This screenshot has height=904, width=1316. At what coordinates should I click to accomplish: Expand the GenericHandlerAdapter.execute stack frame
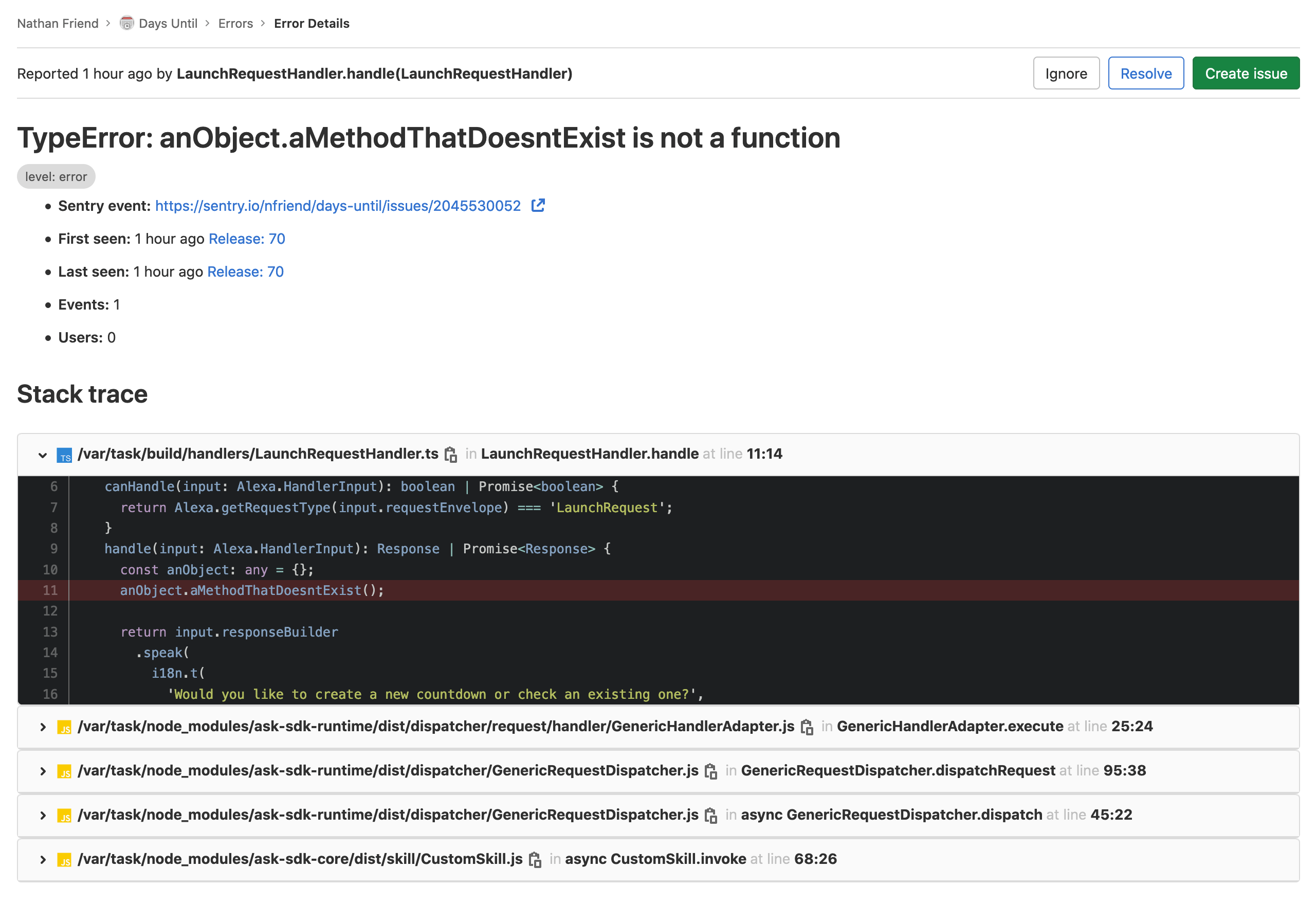pyautogui.click(x=43, y=727)
